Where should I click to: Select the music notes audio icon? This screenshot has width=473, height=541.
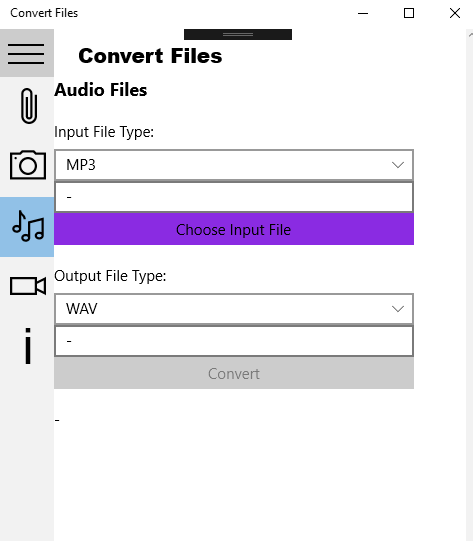coord(27,227)
